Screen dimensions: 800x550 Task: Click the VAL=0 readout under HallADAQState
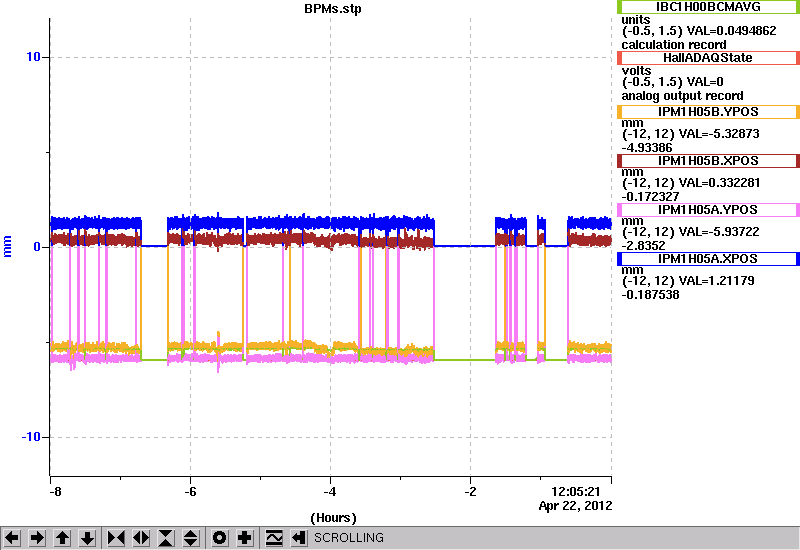pyautogui.click(x=705, y=82)
